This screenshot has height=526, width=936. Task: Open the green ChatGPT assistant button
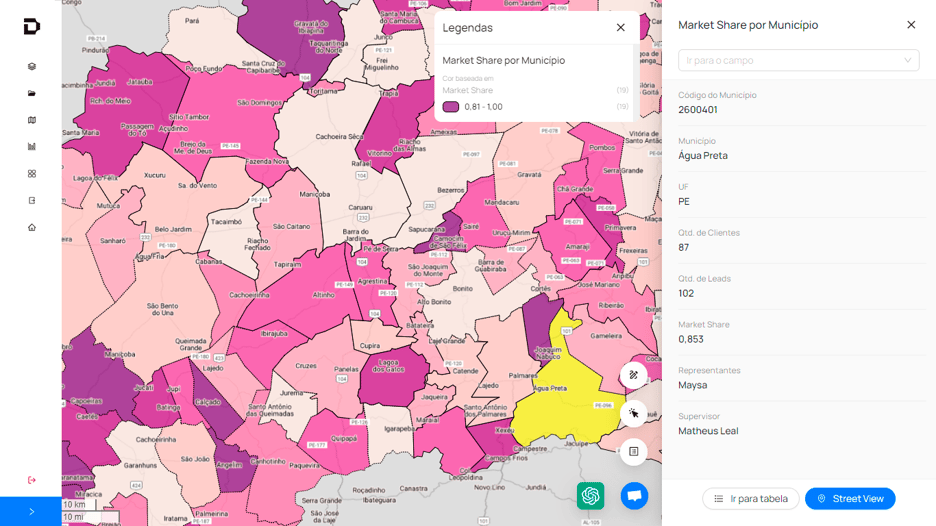pyautogui.click(x=590, y=496)
